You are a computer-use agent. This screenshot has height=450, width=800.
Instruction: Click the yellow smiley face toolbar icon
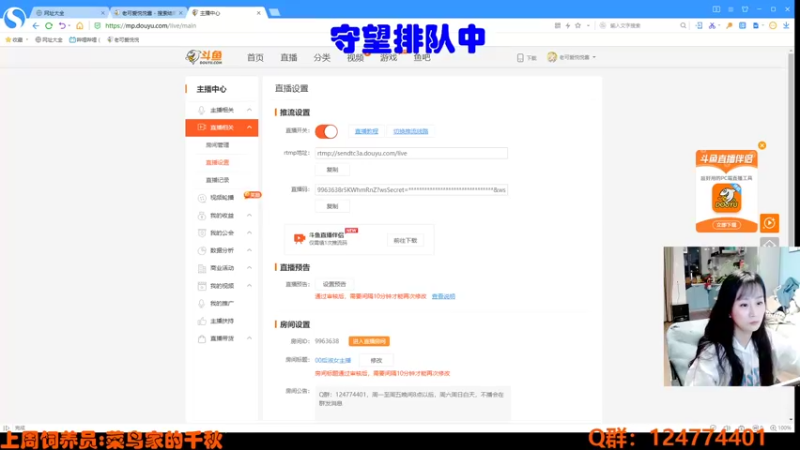coord(773,26)
